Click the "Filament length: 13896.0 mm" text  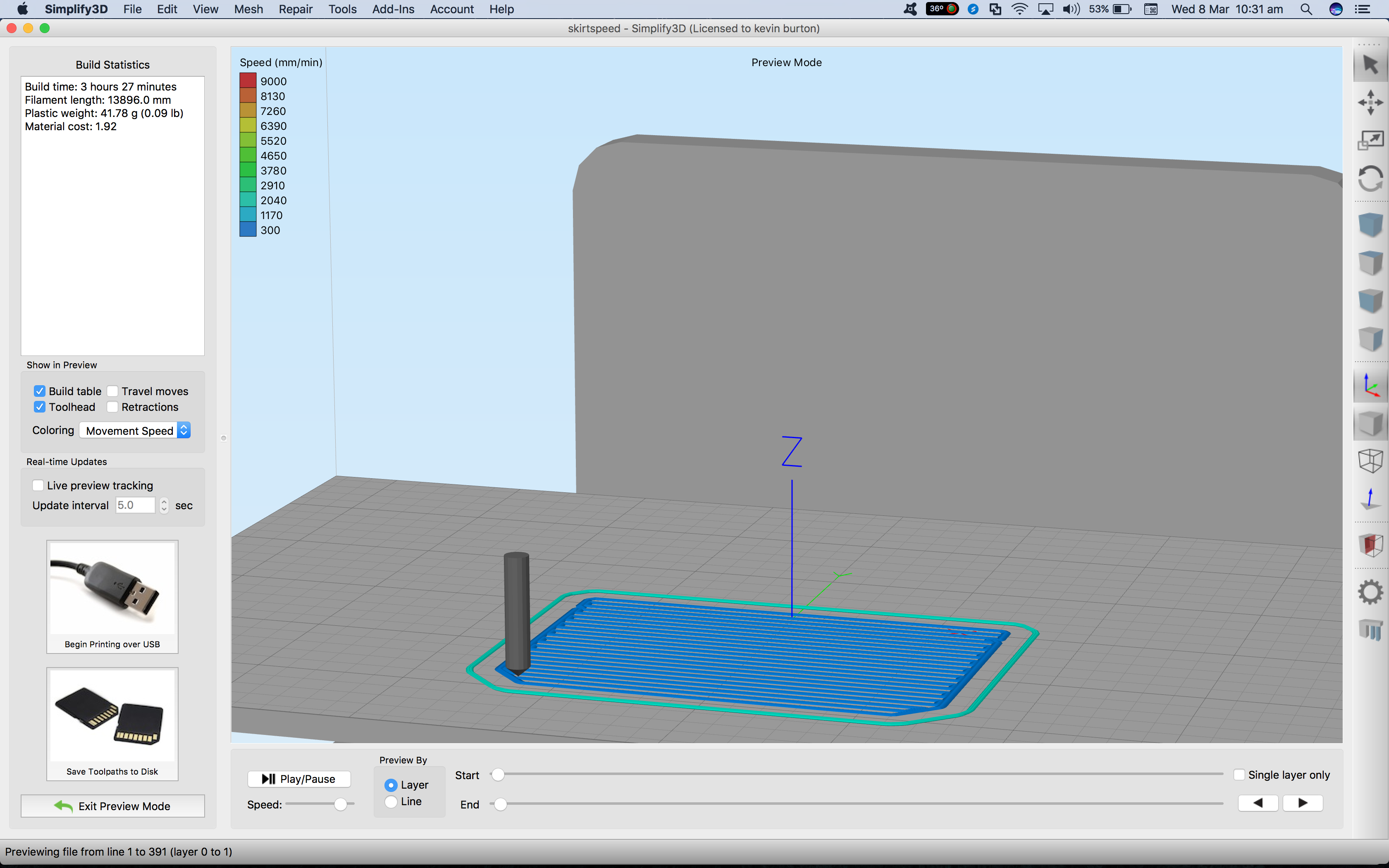tap(98, 100)
